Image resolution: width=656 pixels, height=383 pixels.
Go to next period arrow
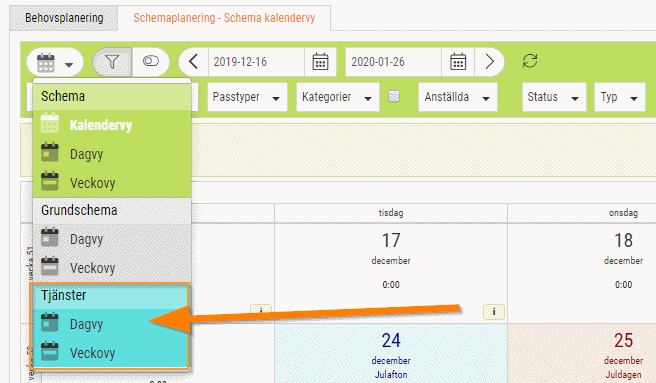489,62
